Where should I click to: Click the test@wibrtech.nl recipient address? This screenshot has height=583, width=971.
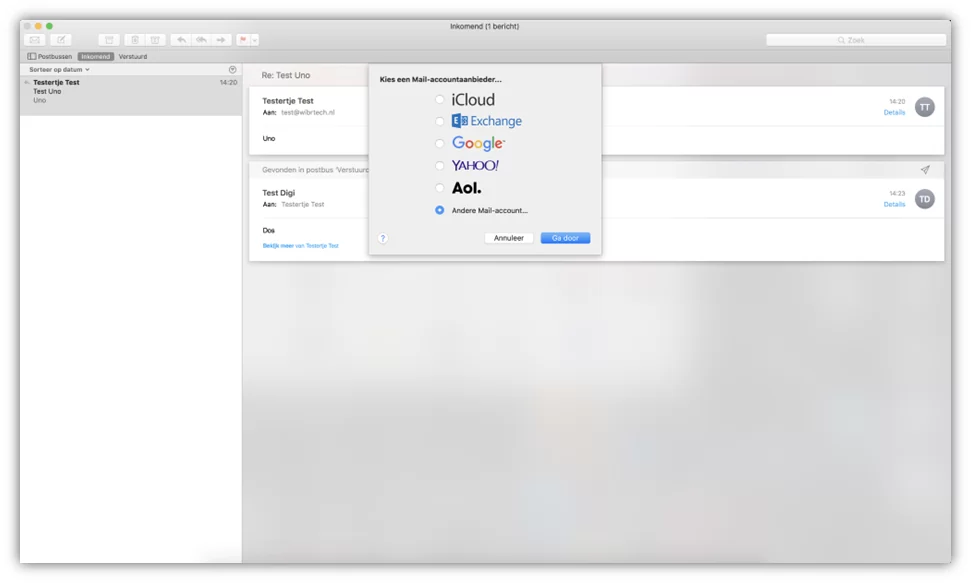[308, 113]
